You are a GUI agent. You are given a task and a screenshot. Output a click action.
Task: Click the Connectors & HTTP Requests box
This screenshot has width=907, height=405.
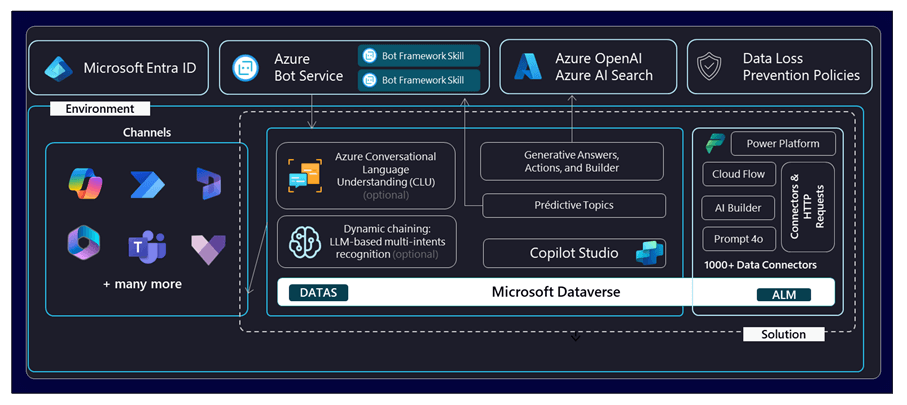point(808,207)
